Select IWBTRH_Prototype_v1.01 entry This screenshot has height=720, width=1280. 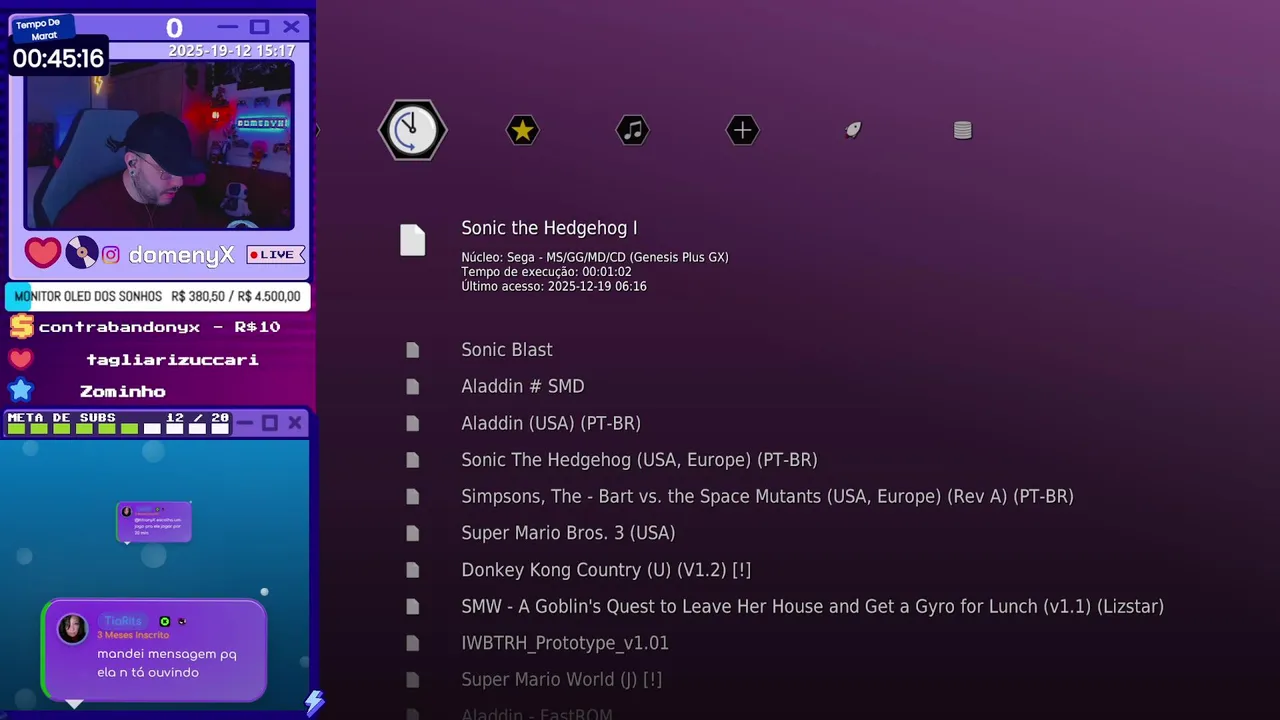(x=565, y=643)
